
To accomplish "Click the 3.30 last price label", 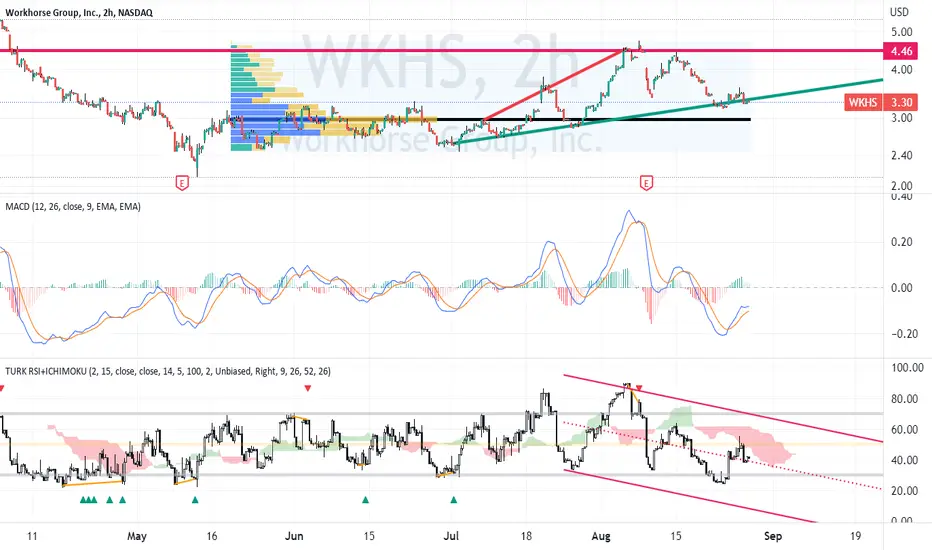I will (901, 102).
